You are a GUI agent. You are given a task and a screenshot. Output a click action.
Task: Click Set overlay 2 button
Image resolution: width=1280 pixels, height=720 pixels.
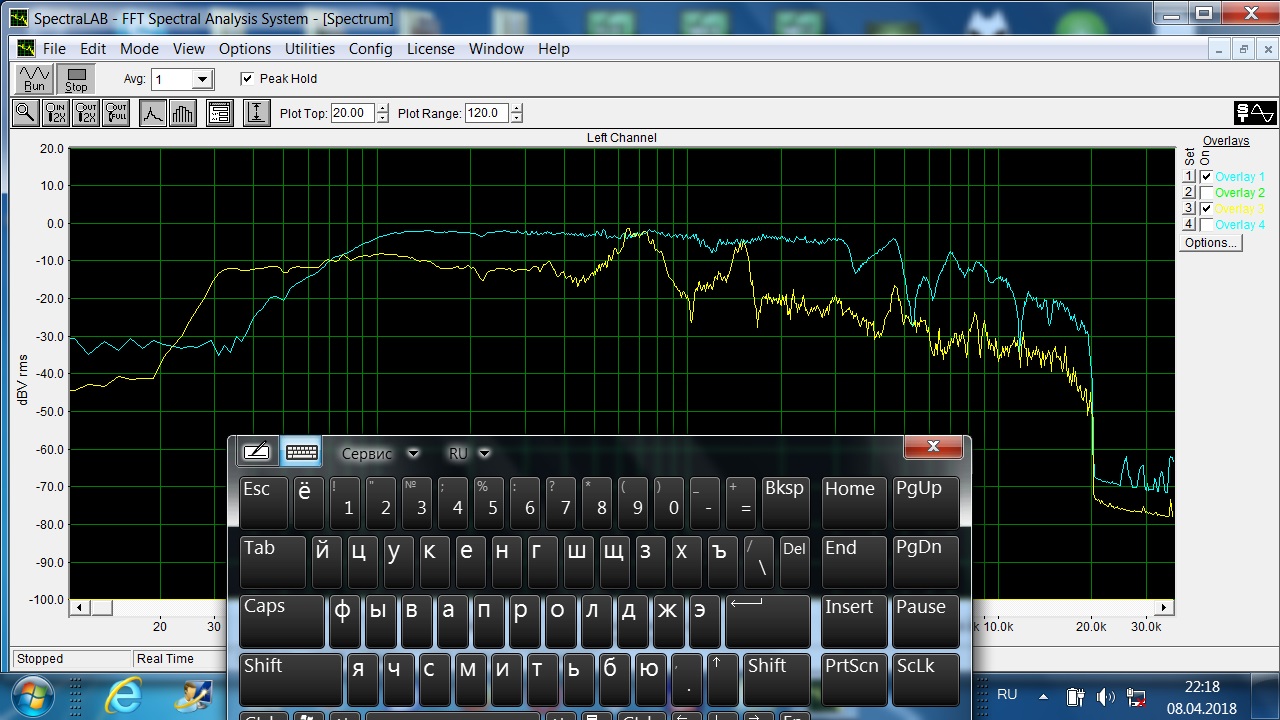pos(1189,193)
